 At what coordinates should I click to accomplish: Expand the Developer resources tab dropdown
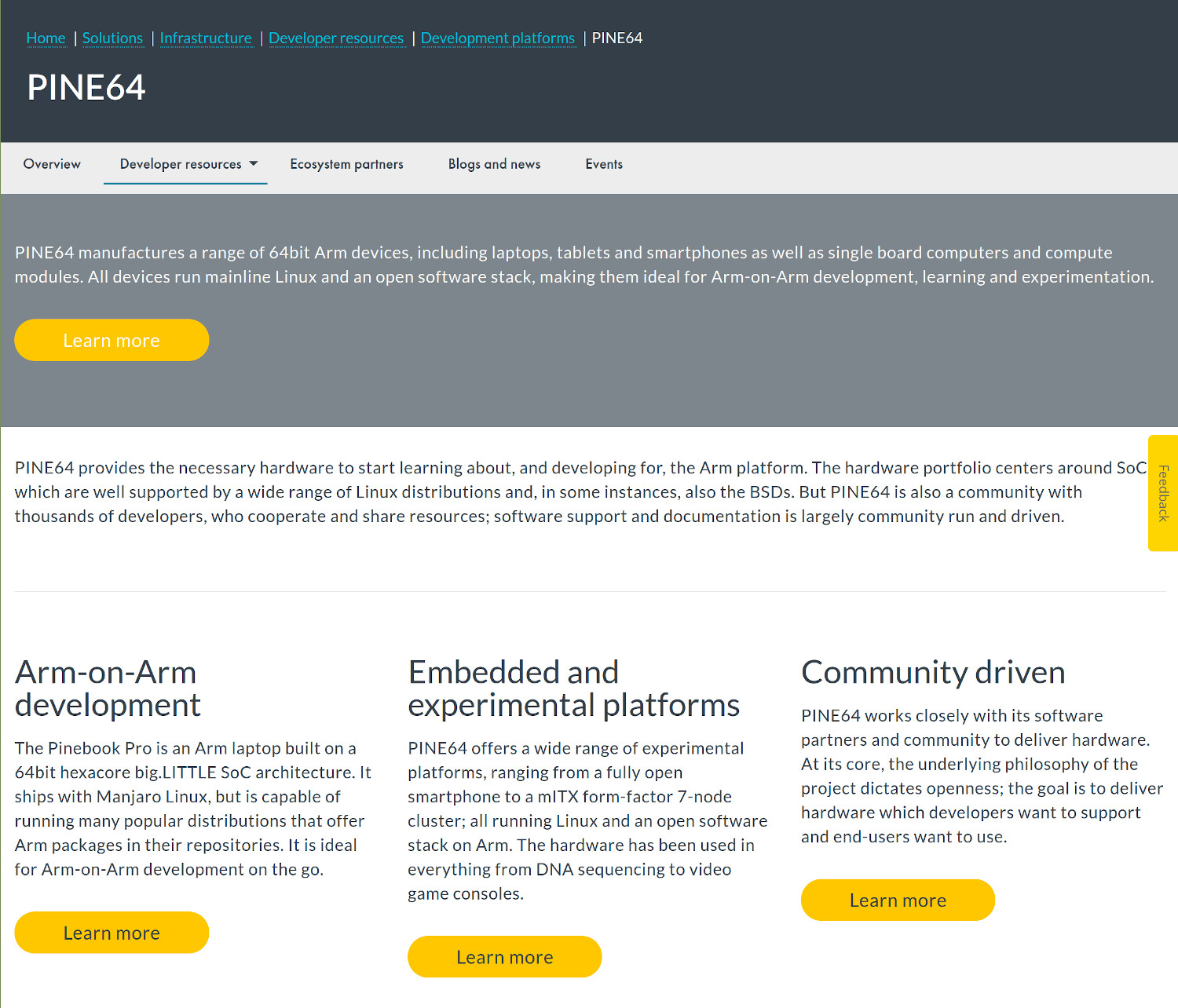tap(188, 164)
